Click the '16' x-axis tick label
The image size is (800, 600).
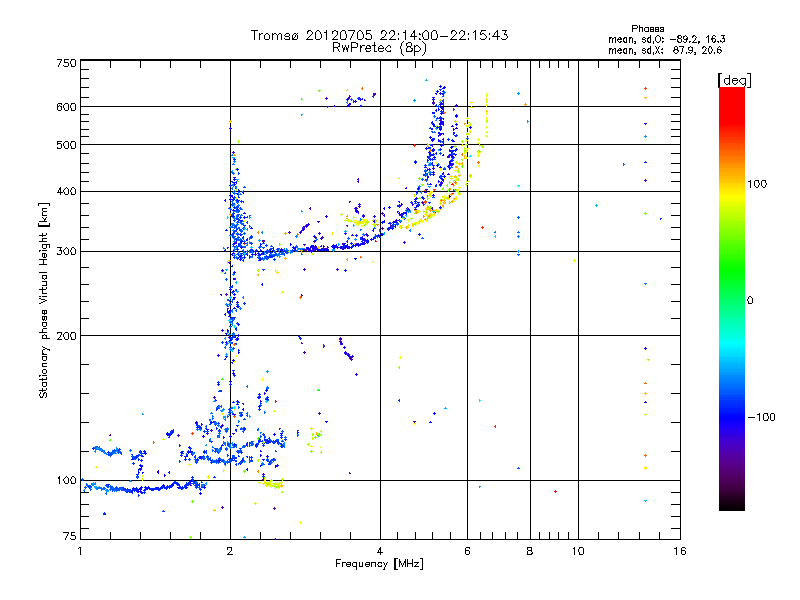click(680, 551)
